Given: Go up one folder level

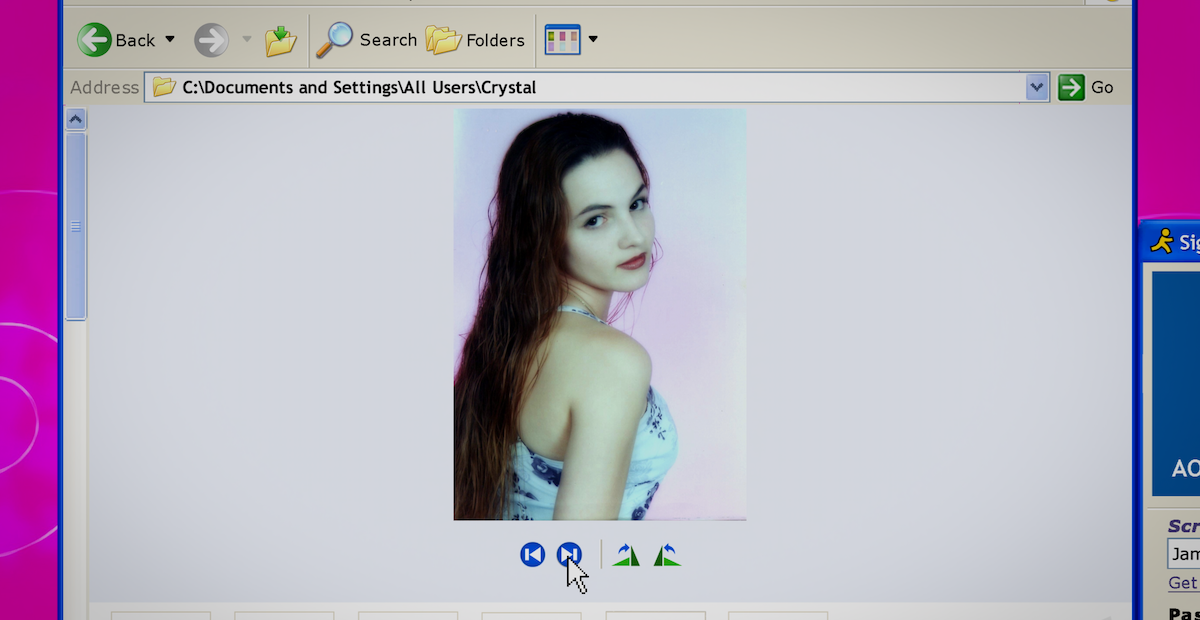Looking at the screenshot, I should 281,40.
